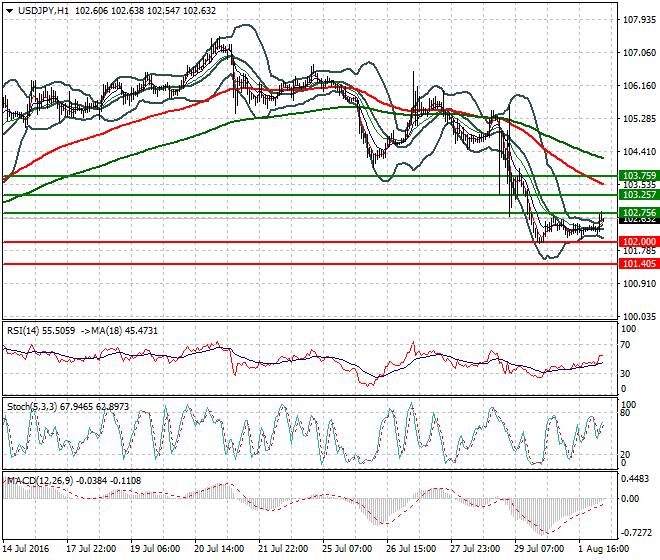Click the 106.160 price scale value

[x=639, y=85]
